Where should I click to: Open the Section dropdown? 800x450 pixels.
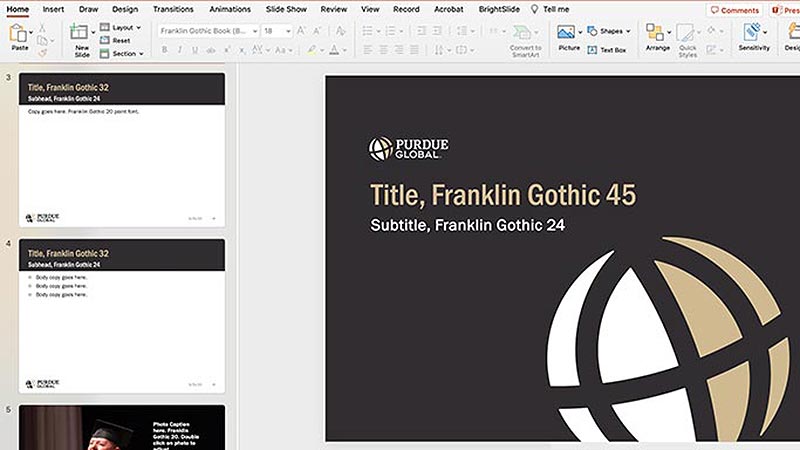(121, 54)
